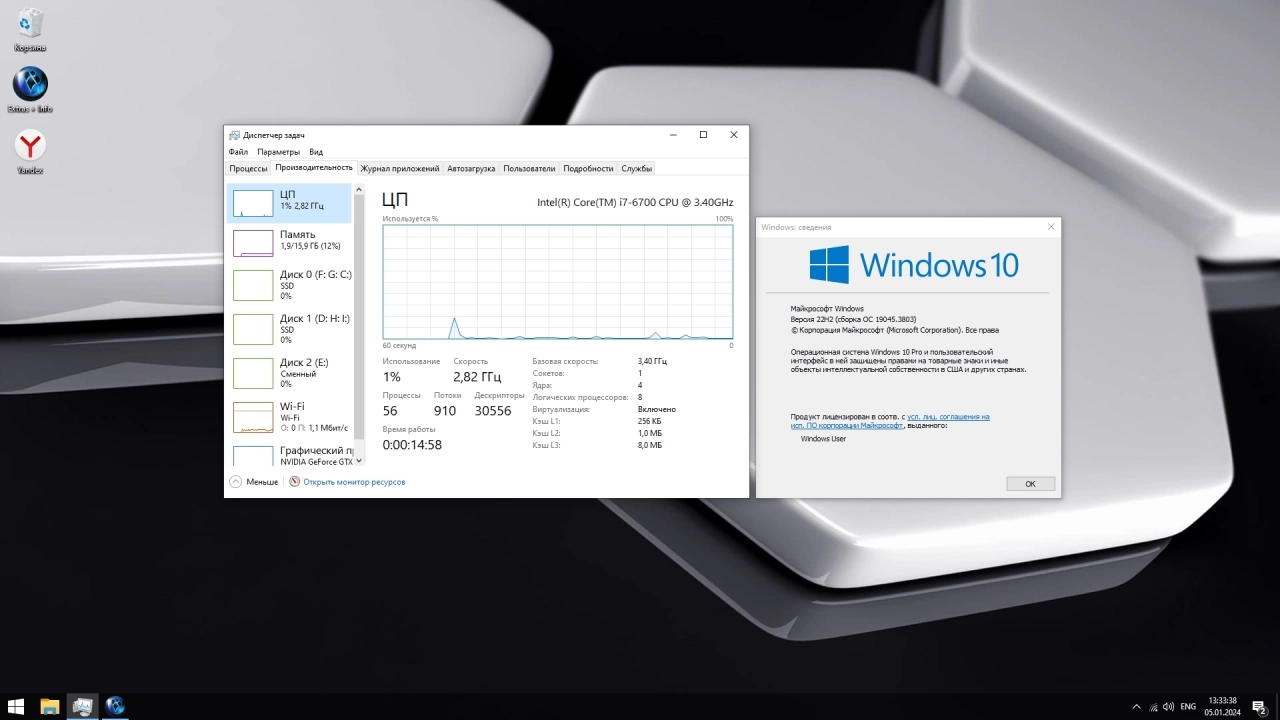Click Windows User text in about dialog
Image resolution: width=1280 pixels, height=720 pixels.
point(823,439)
